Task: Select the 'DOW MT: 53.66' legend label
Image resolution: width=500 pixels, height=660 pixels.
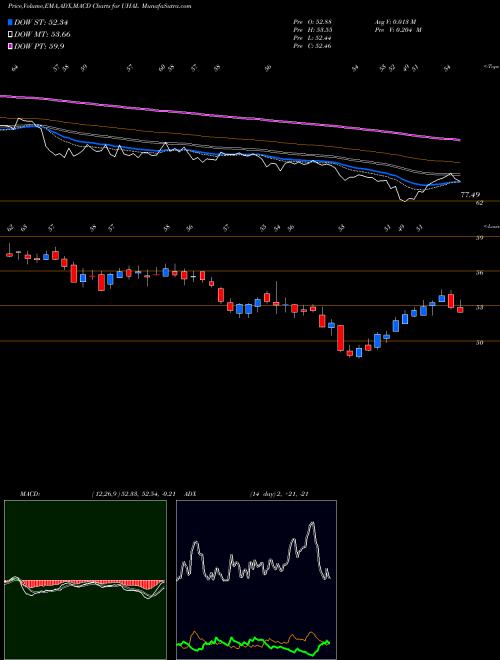Action: click(x=42, y=35)
